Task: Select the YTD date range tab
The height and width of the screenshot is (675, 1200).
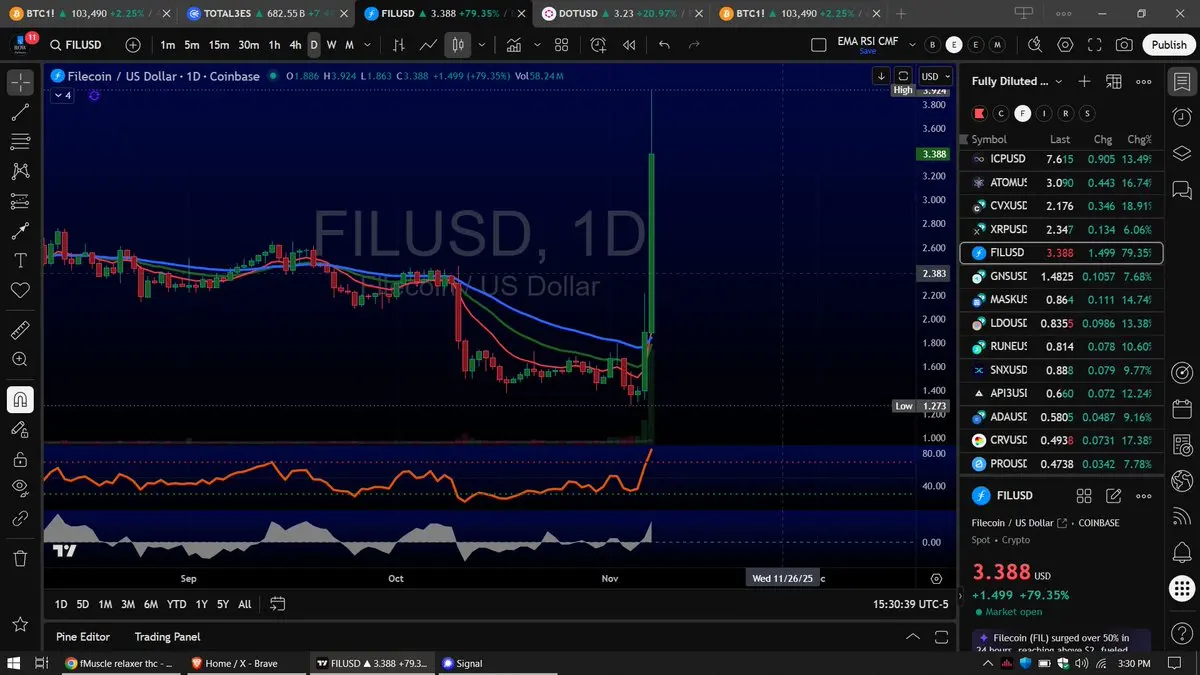Action: pos(177,604)
